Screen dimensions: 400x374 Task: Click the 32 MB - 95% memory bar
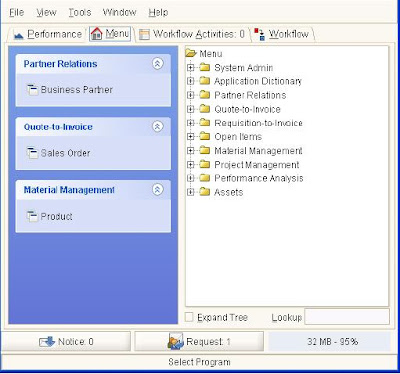click(329, 341)
